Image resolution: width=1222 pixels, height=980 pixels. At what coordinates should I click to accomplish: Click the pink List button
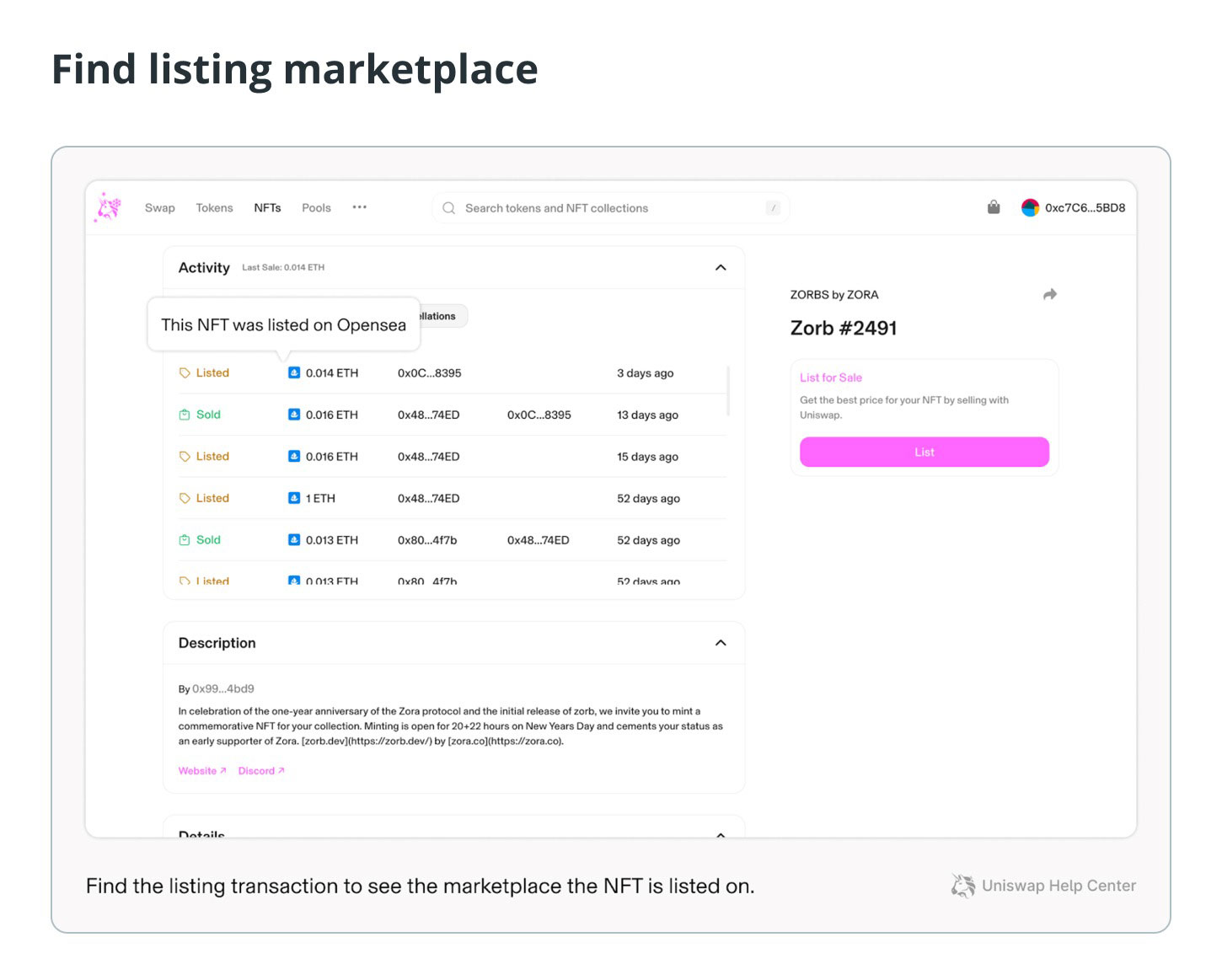(925, 452)
